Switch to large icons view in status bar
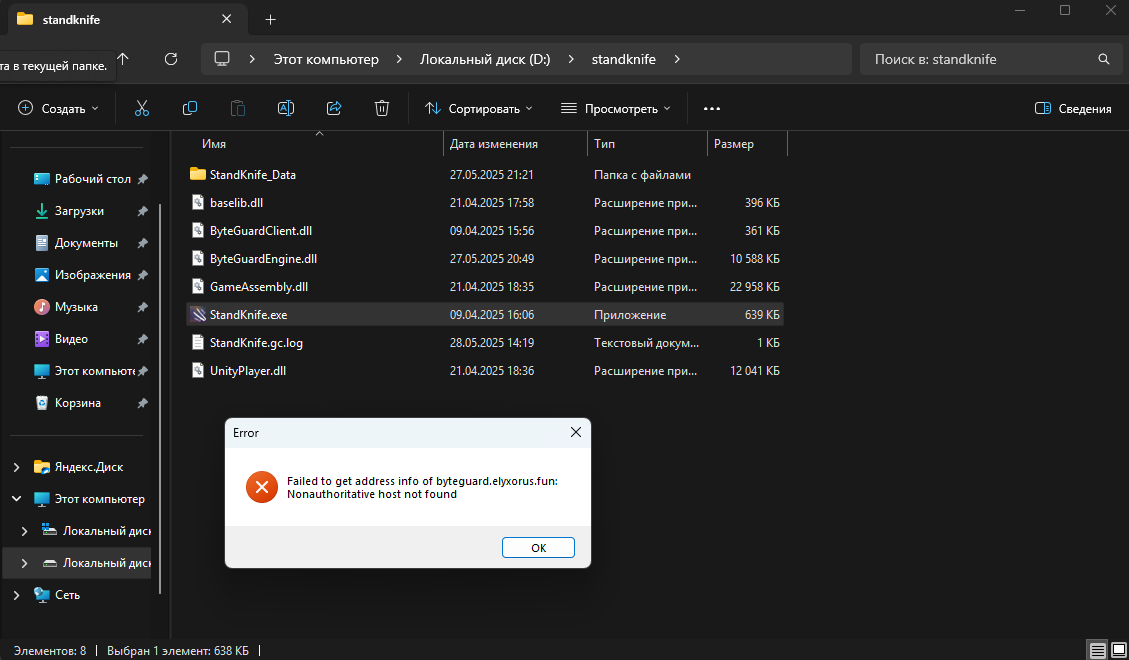This screenshot has height=660, width=1129. click(1118, 651)
